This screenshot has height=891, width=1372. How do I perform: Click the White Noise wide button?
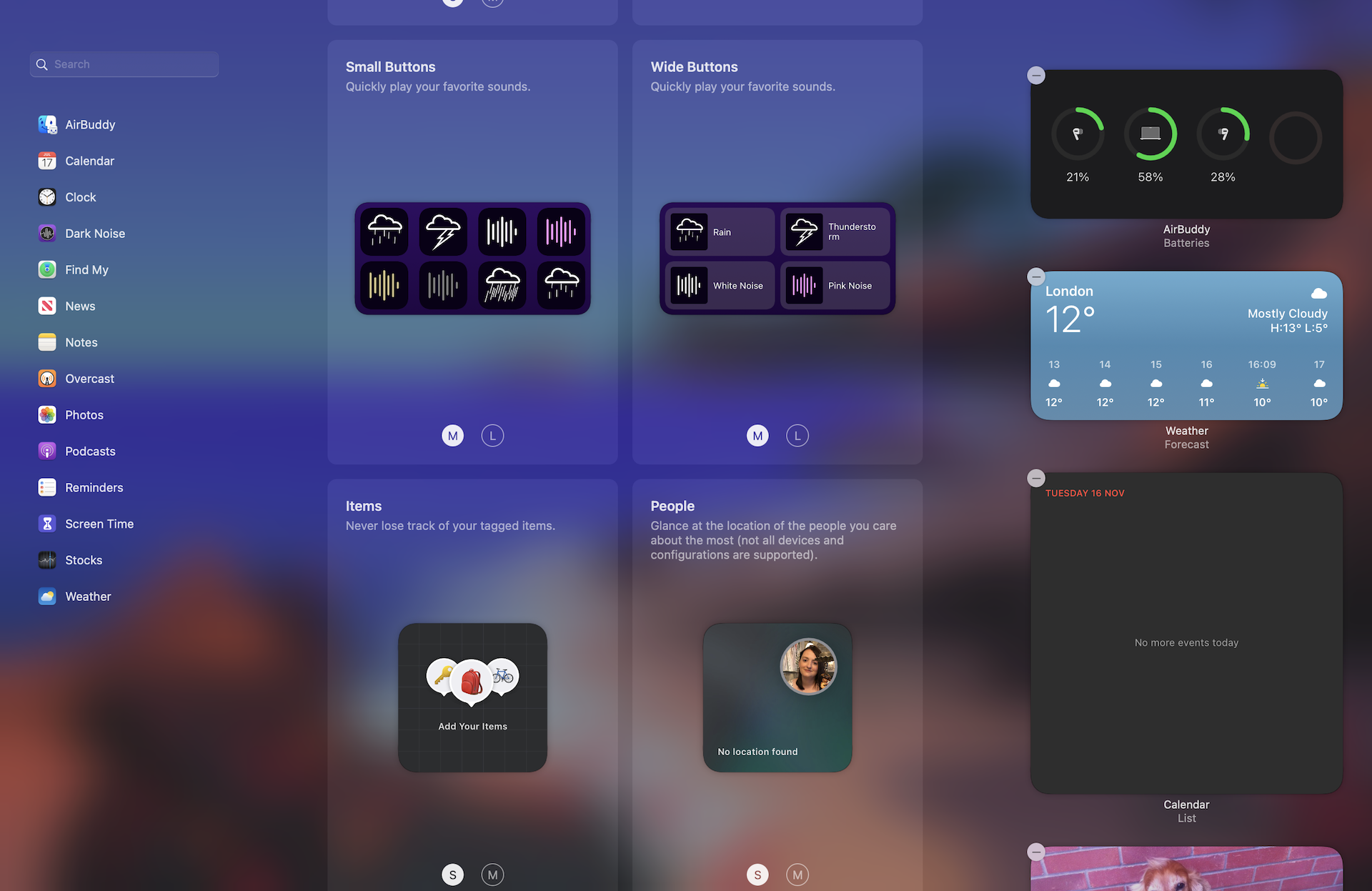click(719, 285)
